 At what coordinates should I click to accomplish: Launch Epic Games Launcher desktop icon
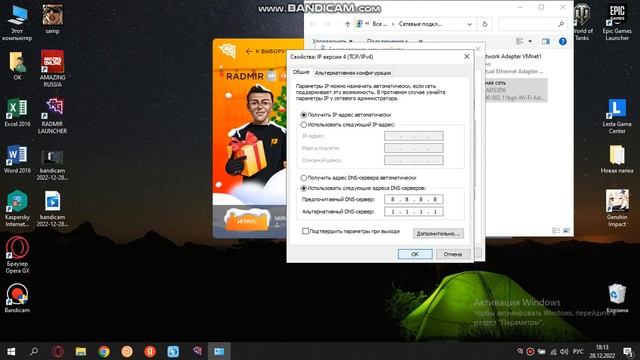click(617, 22)
